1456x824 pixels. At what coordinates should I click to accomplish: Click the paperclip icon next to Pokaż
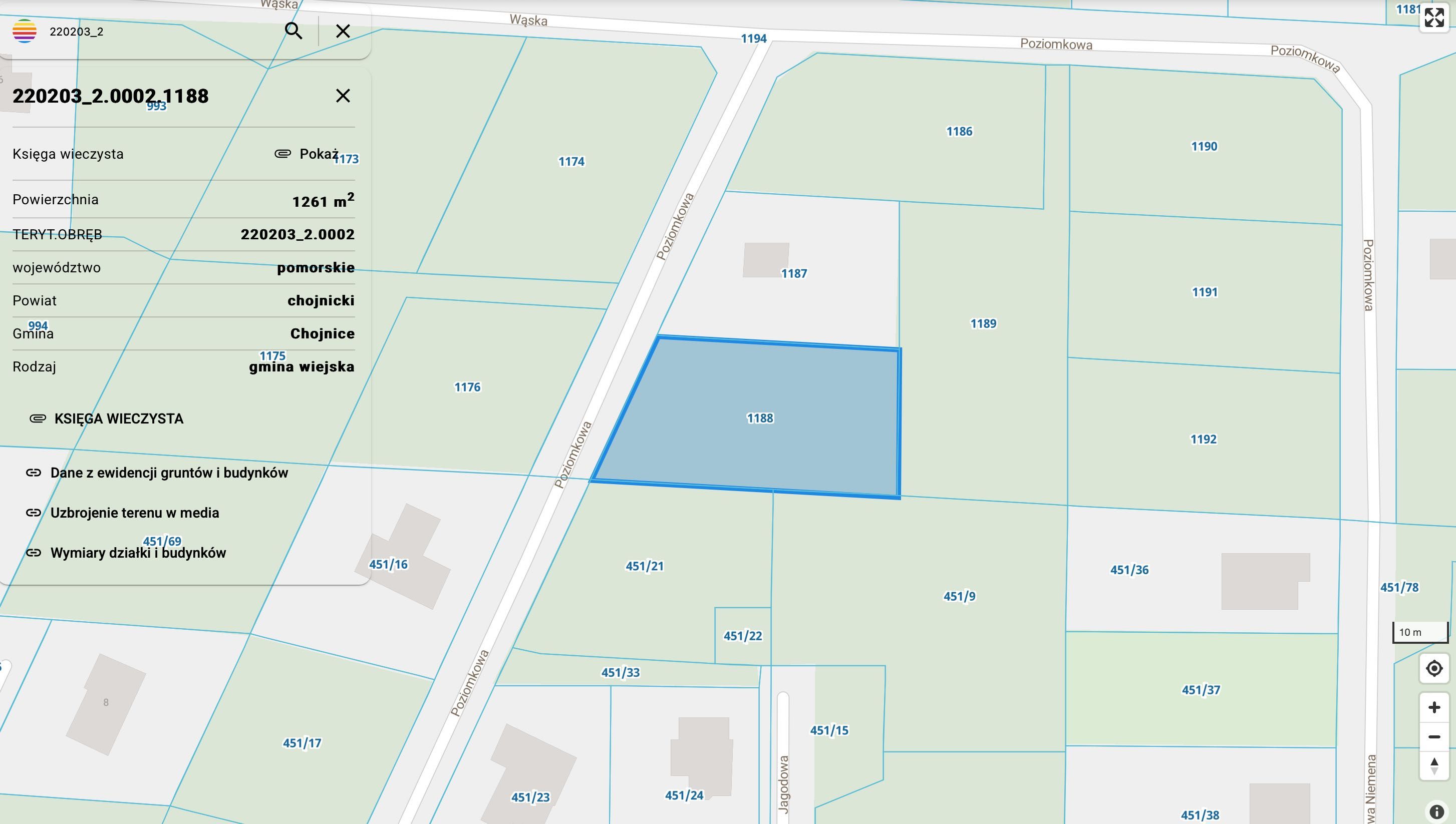(x=282, y=153)
